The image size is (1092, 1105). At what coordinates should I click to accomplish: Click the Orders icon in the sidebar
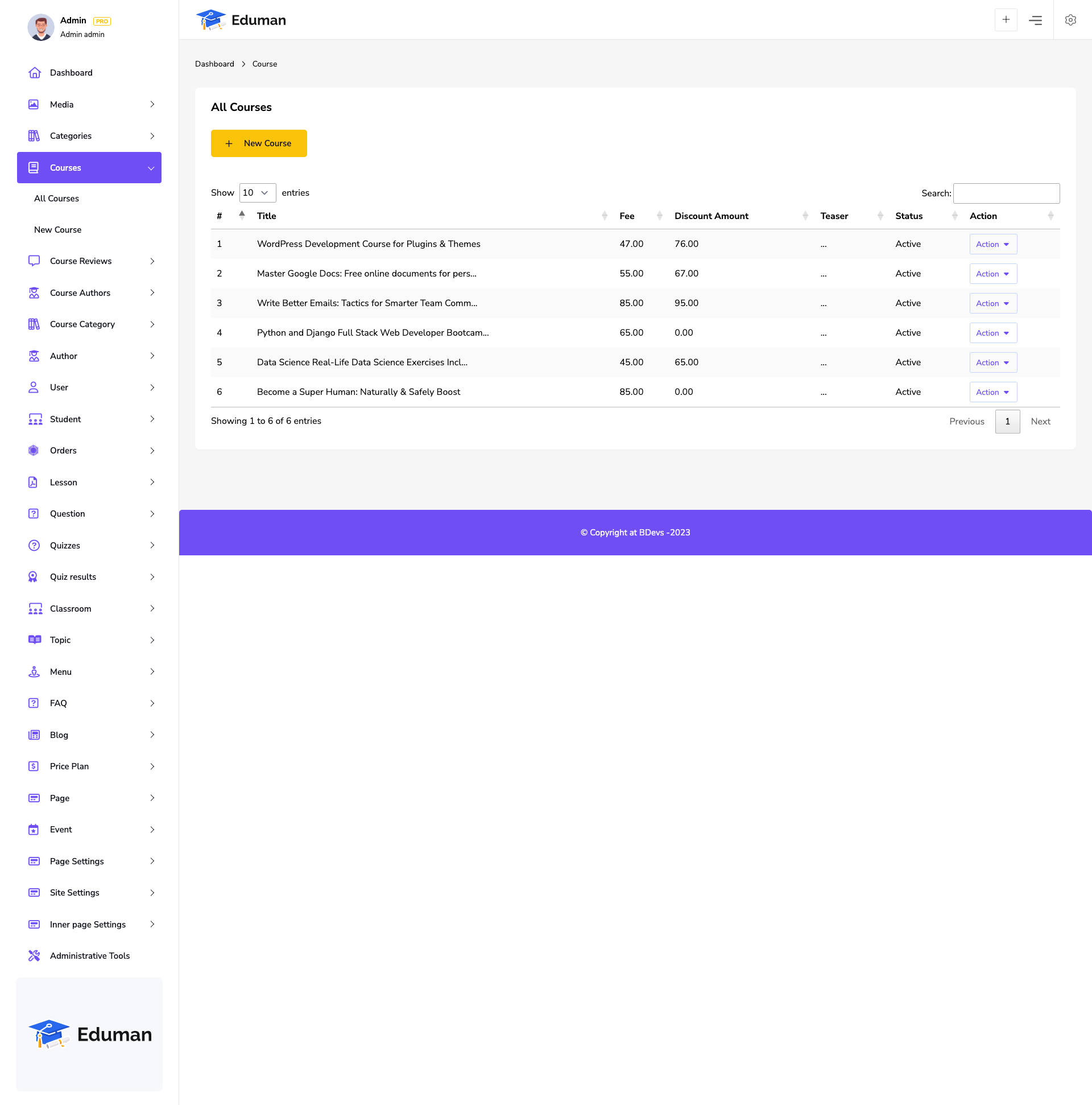[34, 450]
